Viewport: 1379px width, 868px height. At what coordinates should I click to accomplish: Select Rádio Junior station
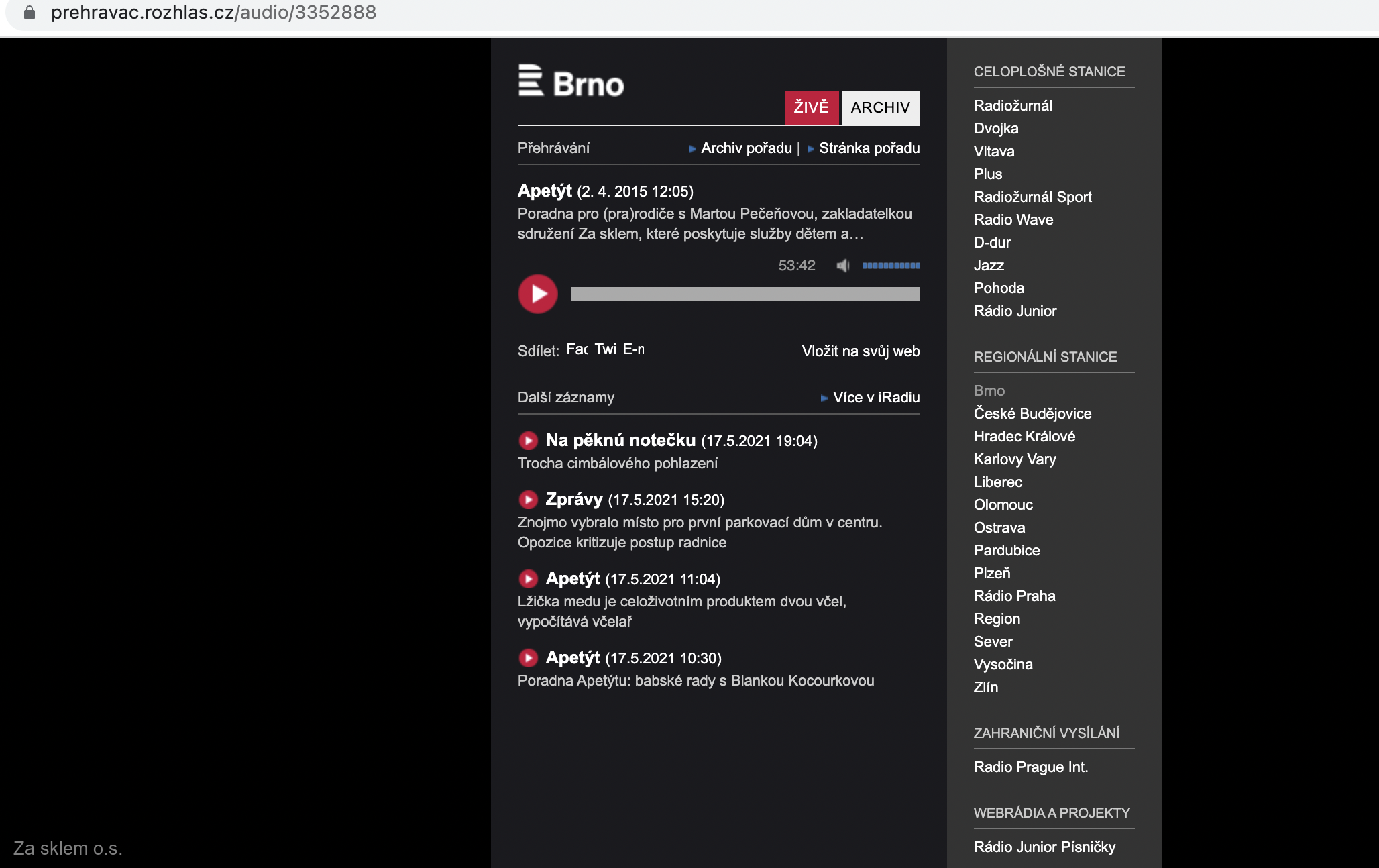1015,311
